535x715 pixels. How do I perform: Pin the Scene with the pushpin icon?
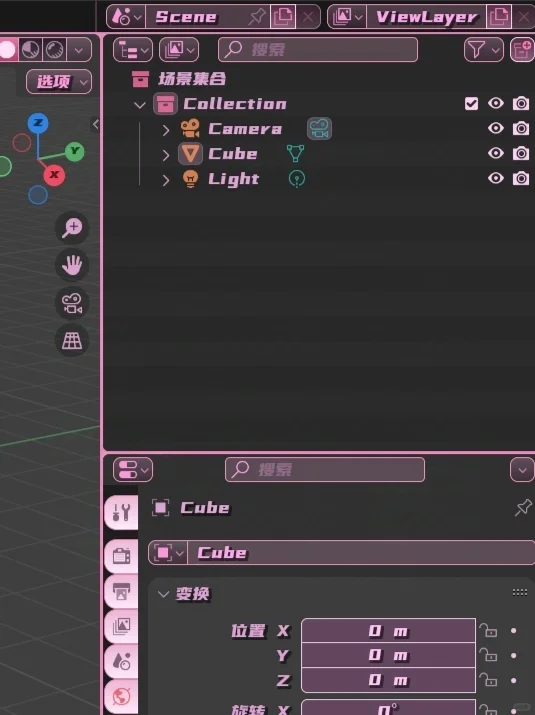click(257, 17)
